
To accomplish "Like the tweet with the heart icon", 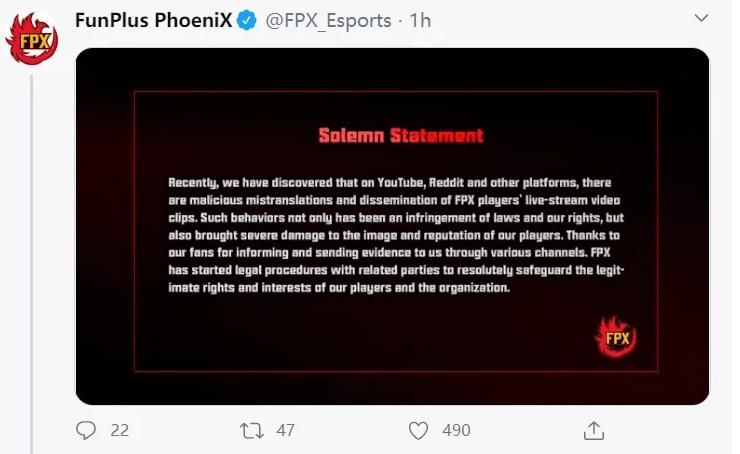I will pos(418,430).
